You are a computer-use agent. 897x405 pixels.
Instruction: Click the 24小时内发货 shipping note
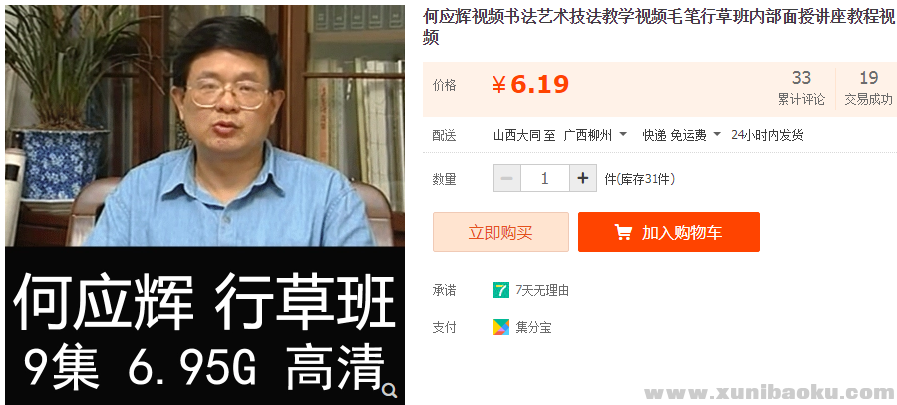[x=767, y=135]
